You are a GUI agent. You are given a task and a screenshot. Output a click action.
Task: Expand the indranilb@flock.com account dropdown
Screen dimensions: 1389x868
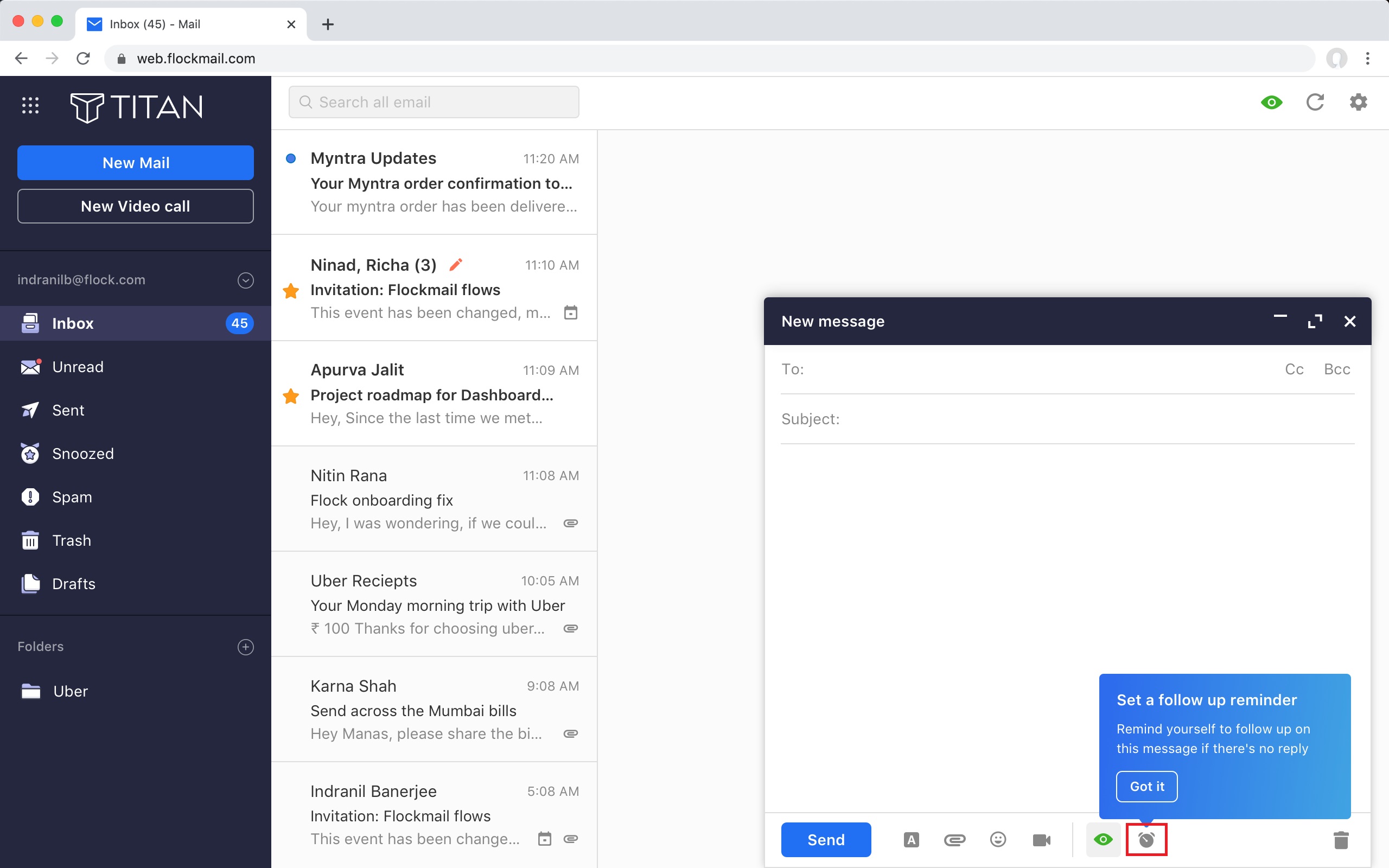click(x=246, y=280)
